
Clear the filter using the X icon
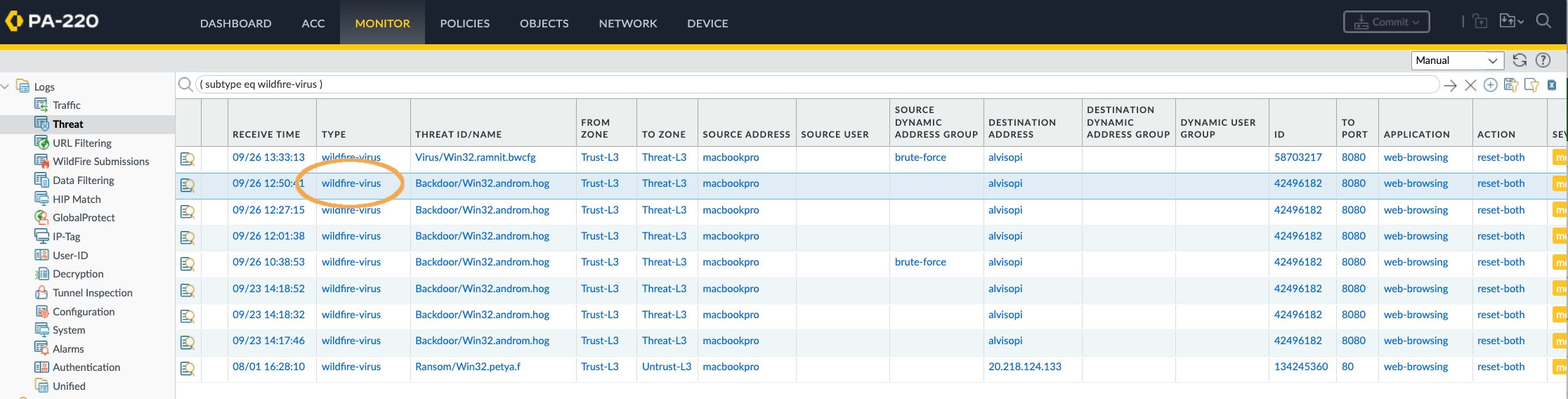(x=1470, y=85)
